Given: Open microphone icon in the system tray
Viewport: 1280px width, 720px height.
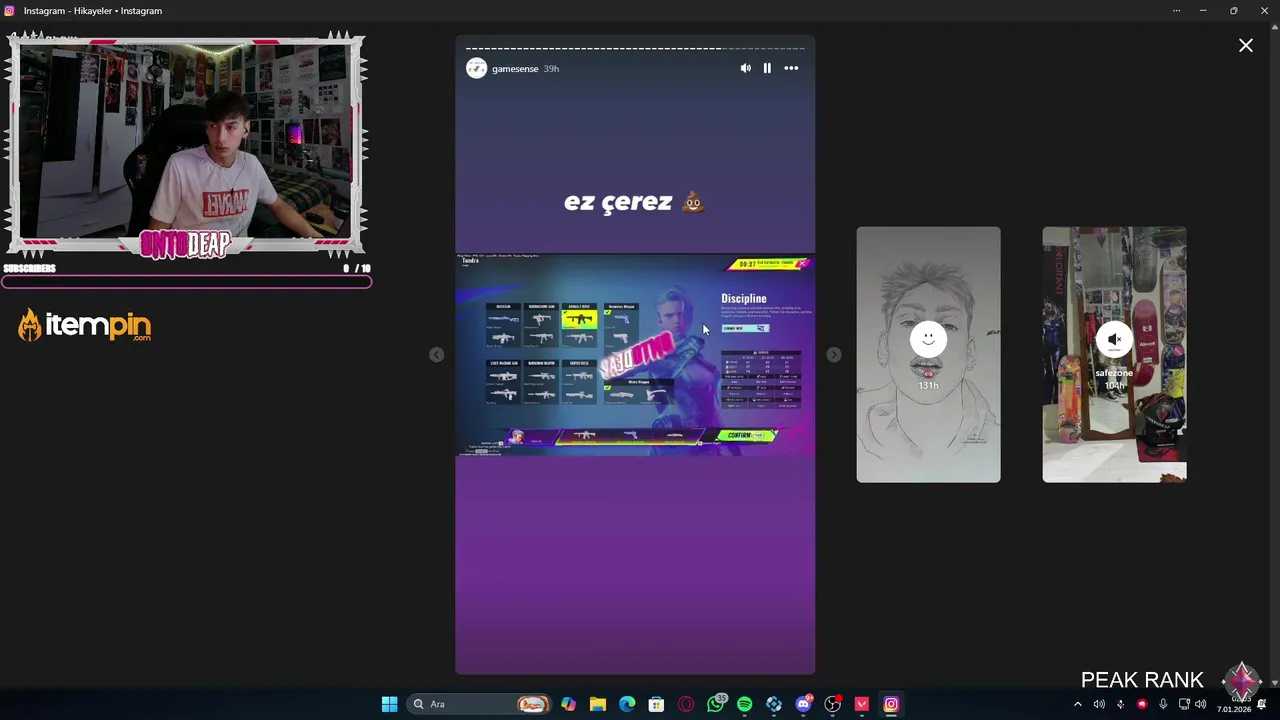Looking at the screenshot, I should pyautogui.click(x=1163, y=704).
